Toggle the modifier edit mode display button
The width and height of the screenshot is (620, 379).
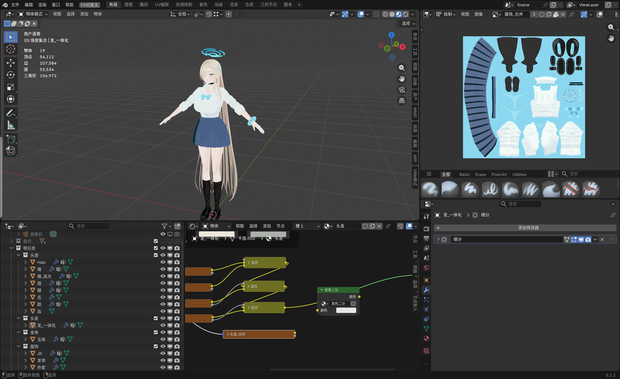point(574,239)
